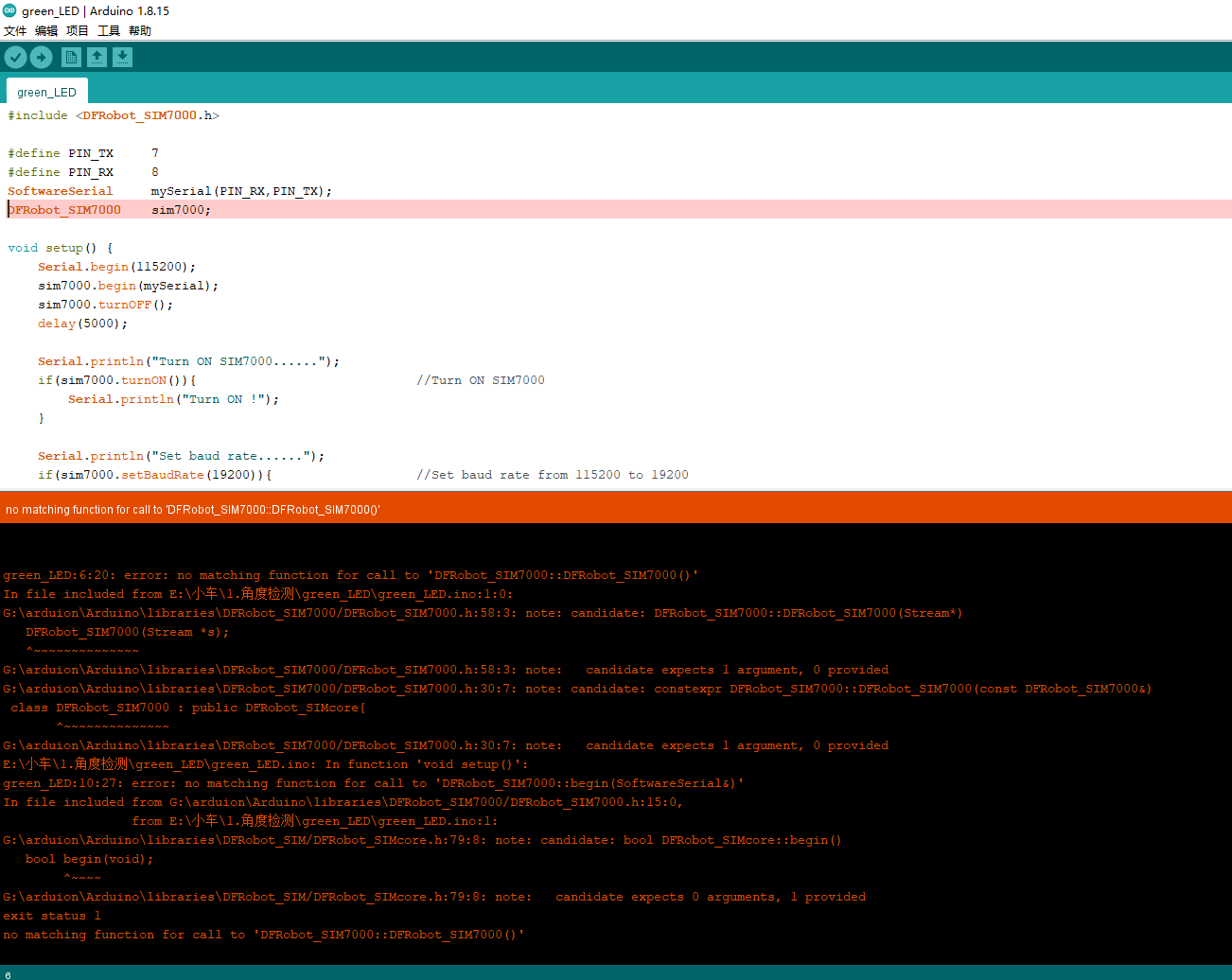This screenshot has width=1232, height=980.
Task: Click console error line green_LED:10:27
Action: coord(373,783)
